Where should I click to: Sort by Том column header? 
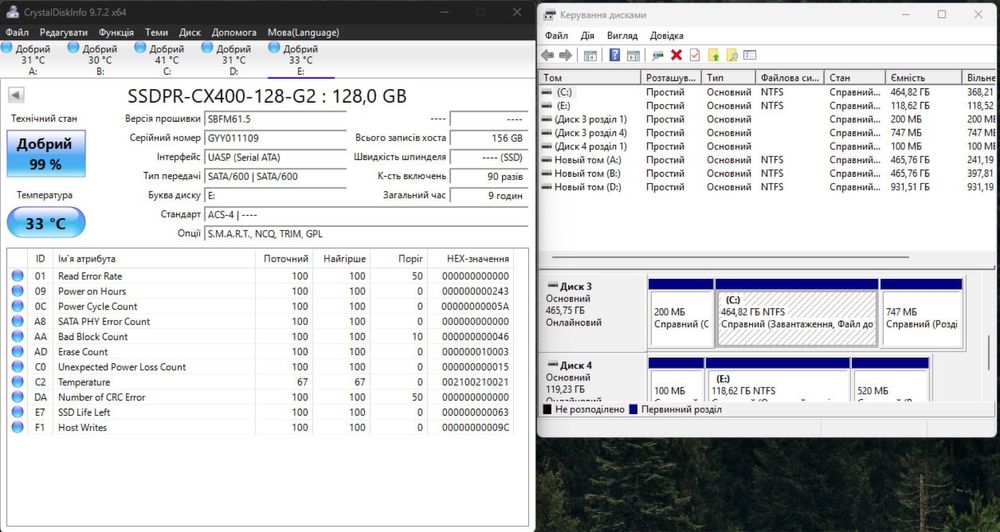click(x=590, y=77)
